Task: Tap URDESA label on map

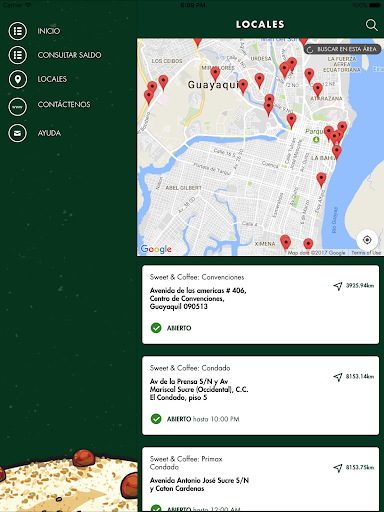Action: [x=261, y=59]
